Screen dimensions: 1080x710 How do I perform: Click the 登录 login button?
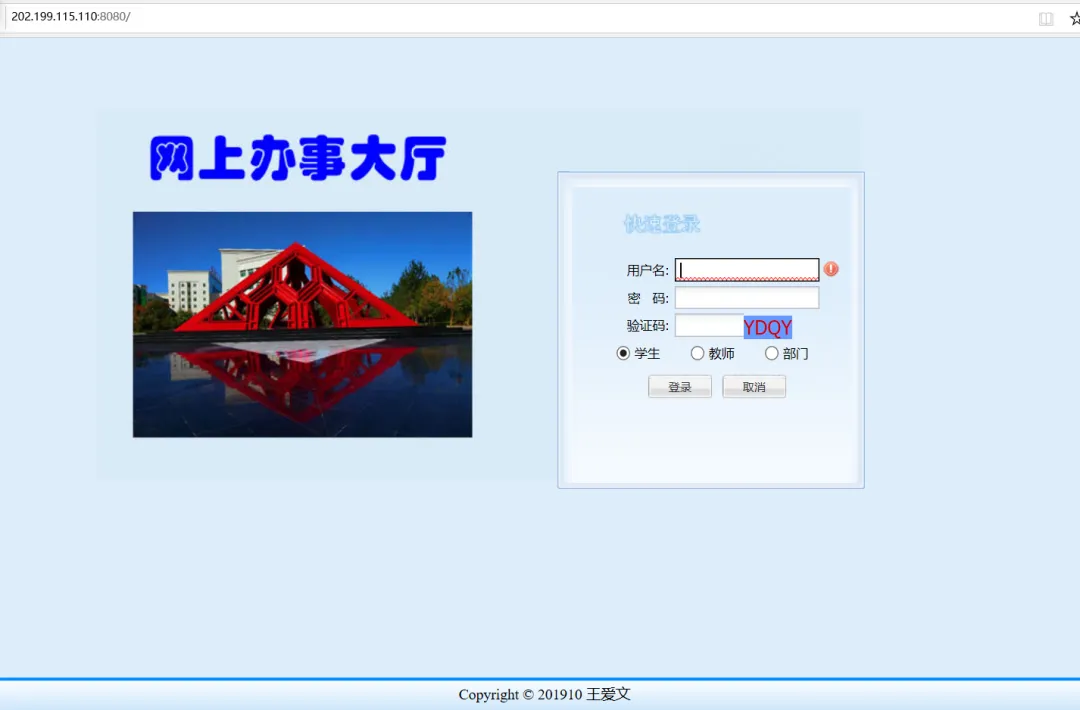click(x=680, y=386)
